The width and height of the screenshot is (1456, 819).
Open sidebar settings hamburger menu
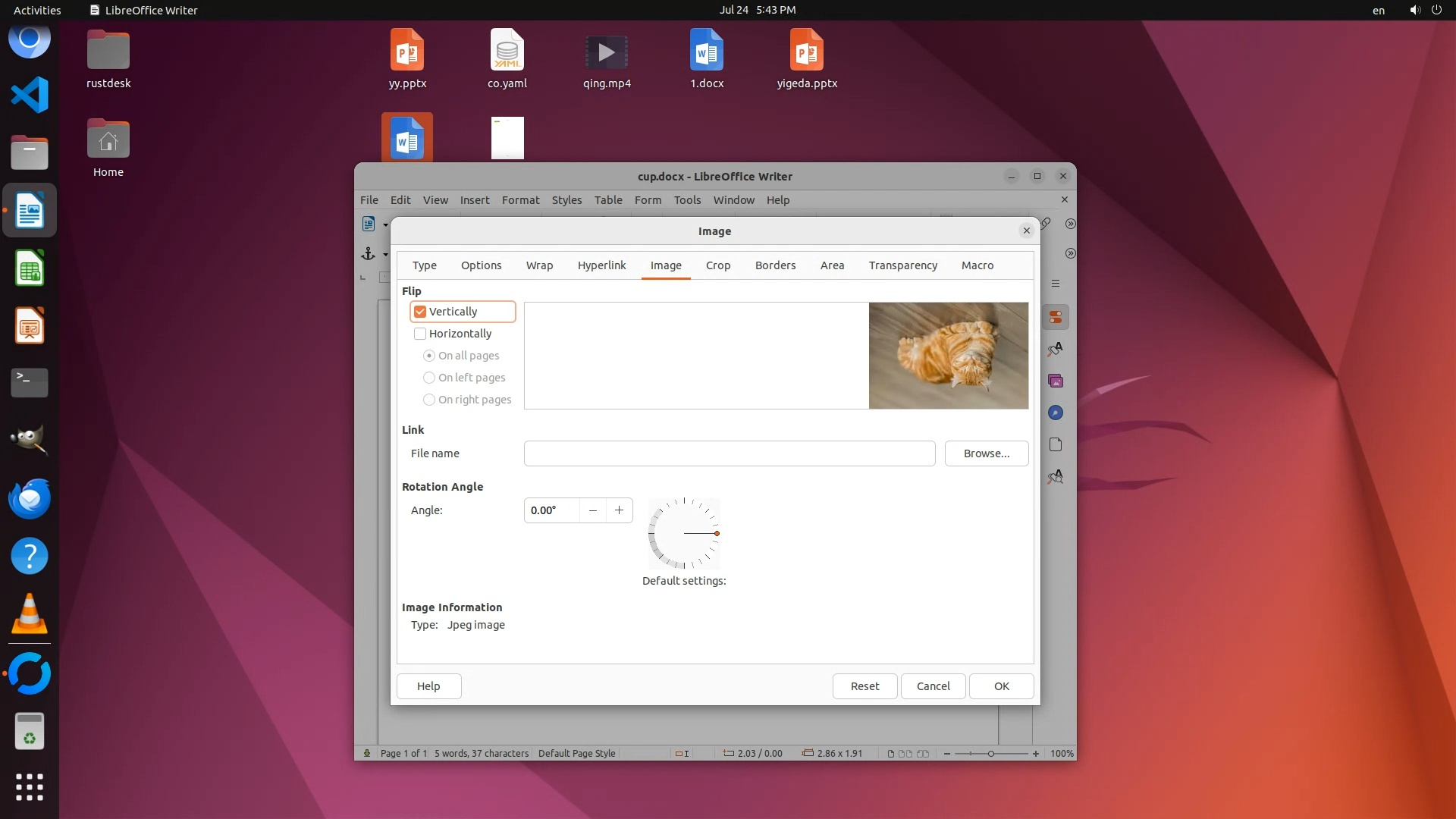(1055, 284)
